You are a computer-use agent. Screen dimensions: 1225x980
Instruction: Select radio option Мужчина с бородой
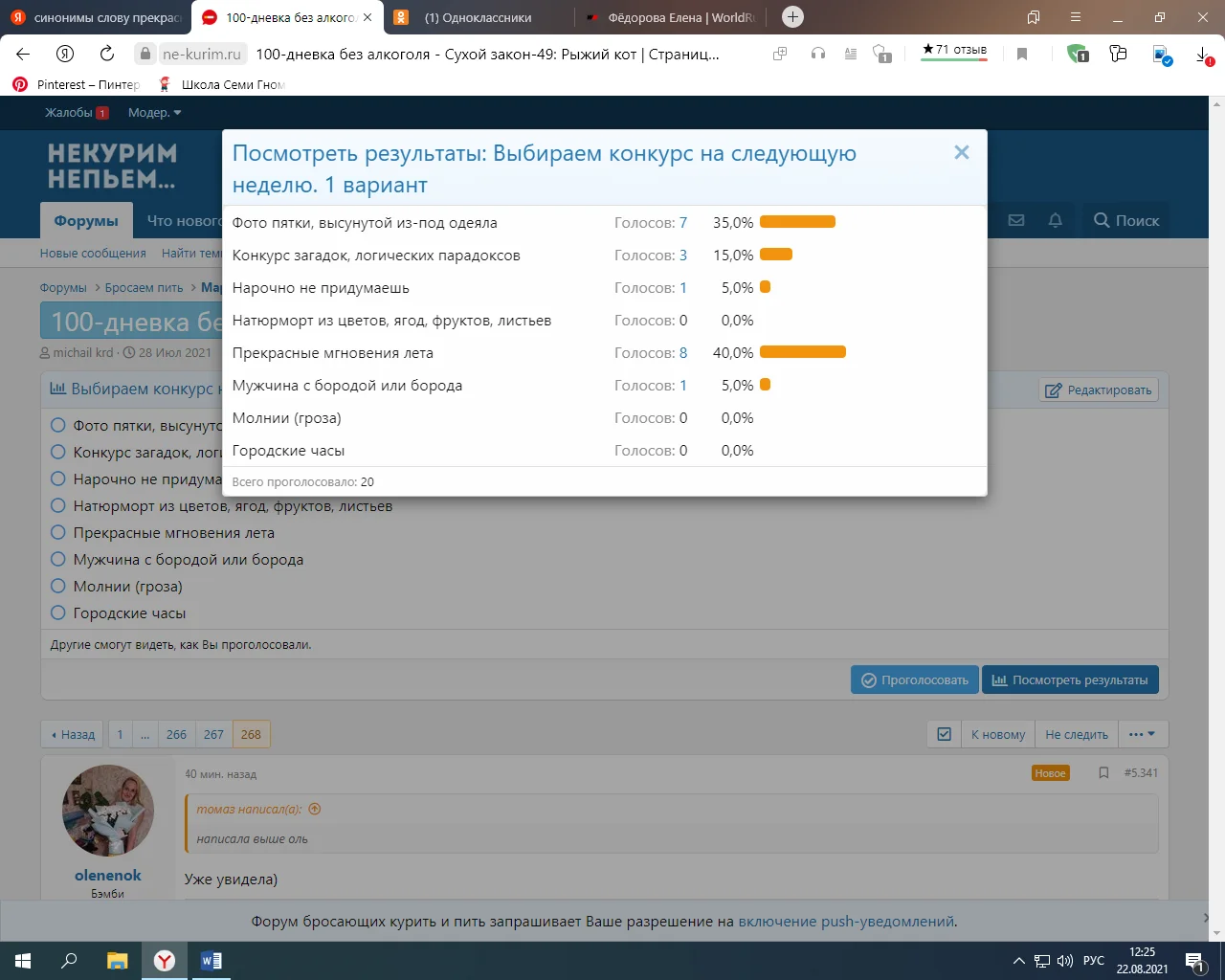click(x=58, y=559)
